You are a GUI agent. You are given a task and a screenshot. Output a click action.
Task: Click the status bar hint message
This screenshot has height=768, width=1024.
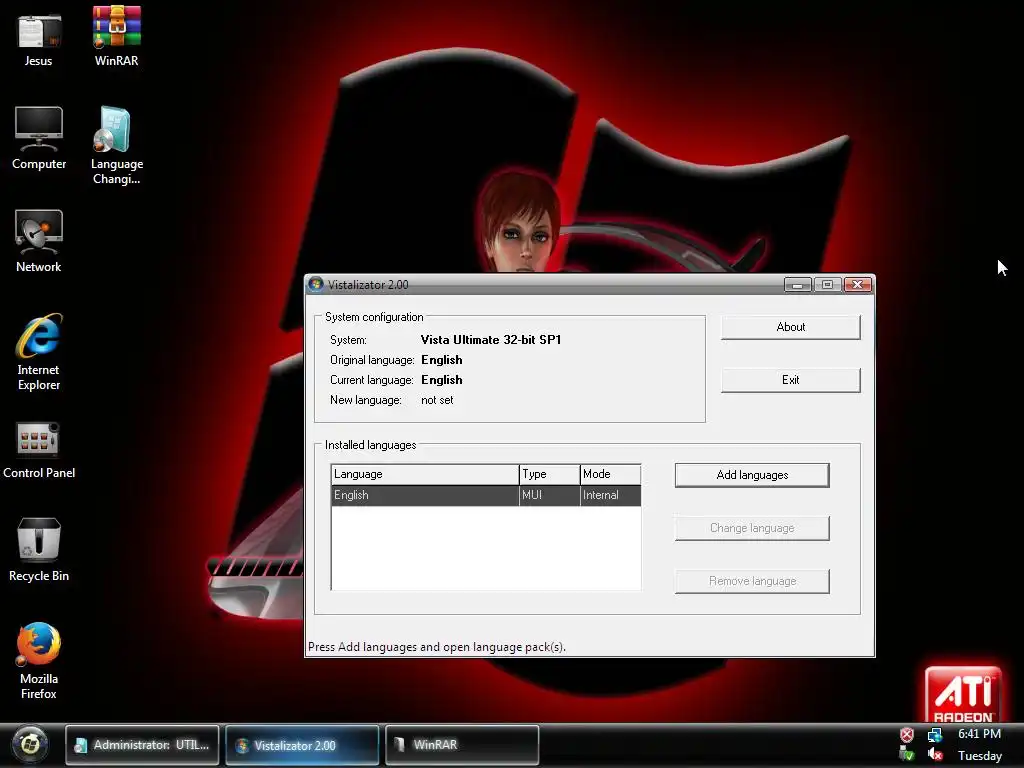coord(436,647)
